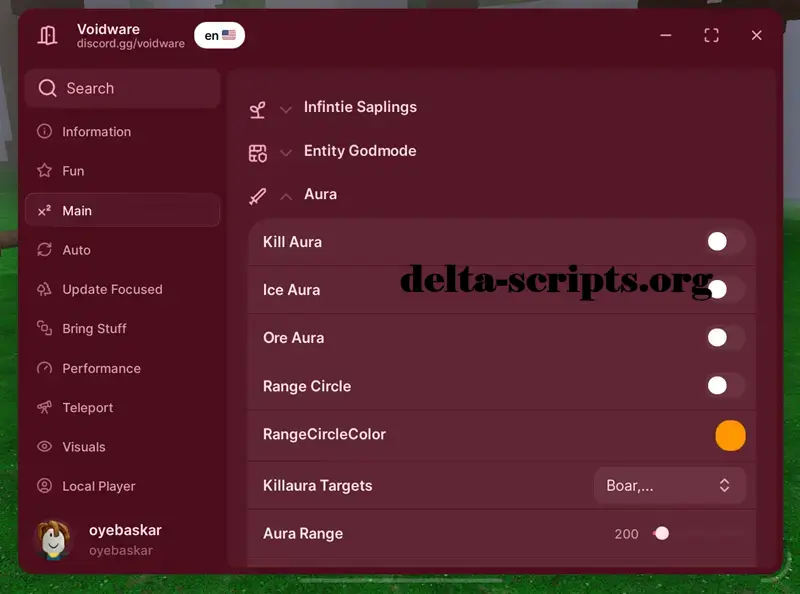This screenshot has height=594, width=800.
Task: Close the Voidware window
Action: coord(757,35)
